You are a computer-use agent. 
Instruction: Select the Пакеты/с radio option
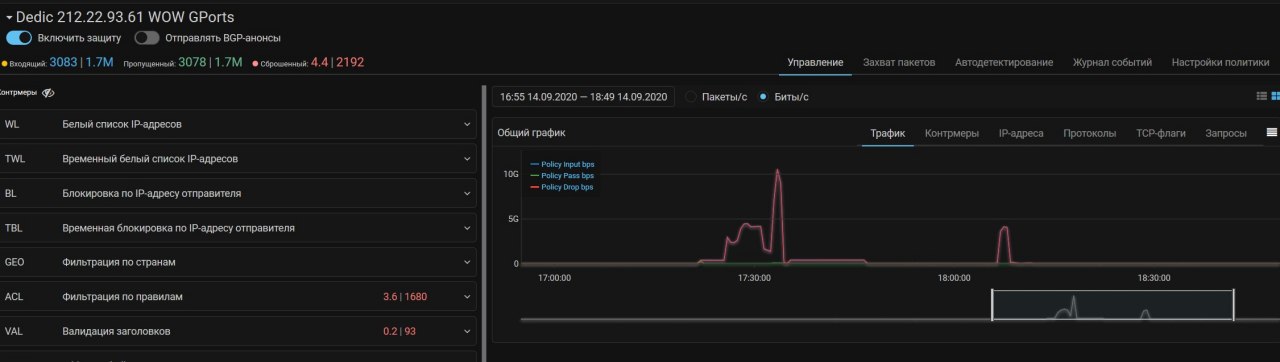(690, 97)
